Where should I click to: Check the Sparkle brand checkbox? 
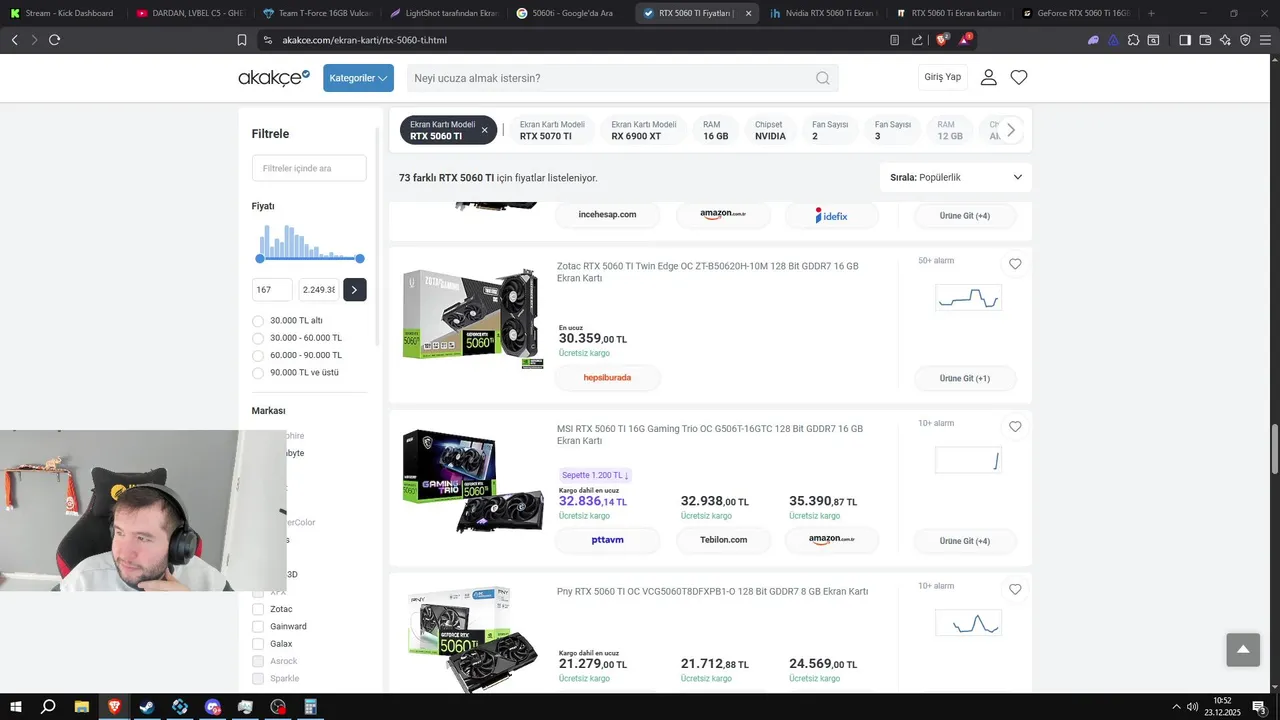pos(258,678)
